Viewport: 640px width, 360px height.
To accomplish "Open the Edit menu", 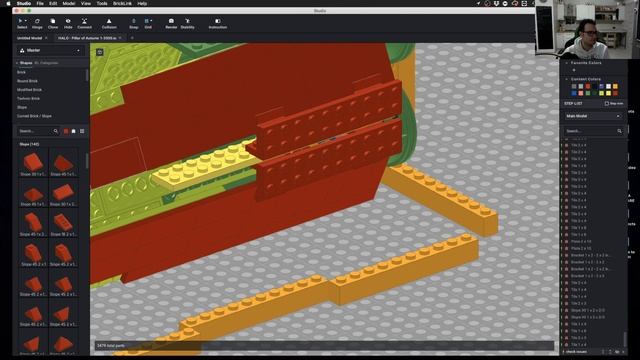I will click(53, 3).
